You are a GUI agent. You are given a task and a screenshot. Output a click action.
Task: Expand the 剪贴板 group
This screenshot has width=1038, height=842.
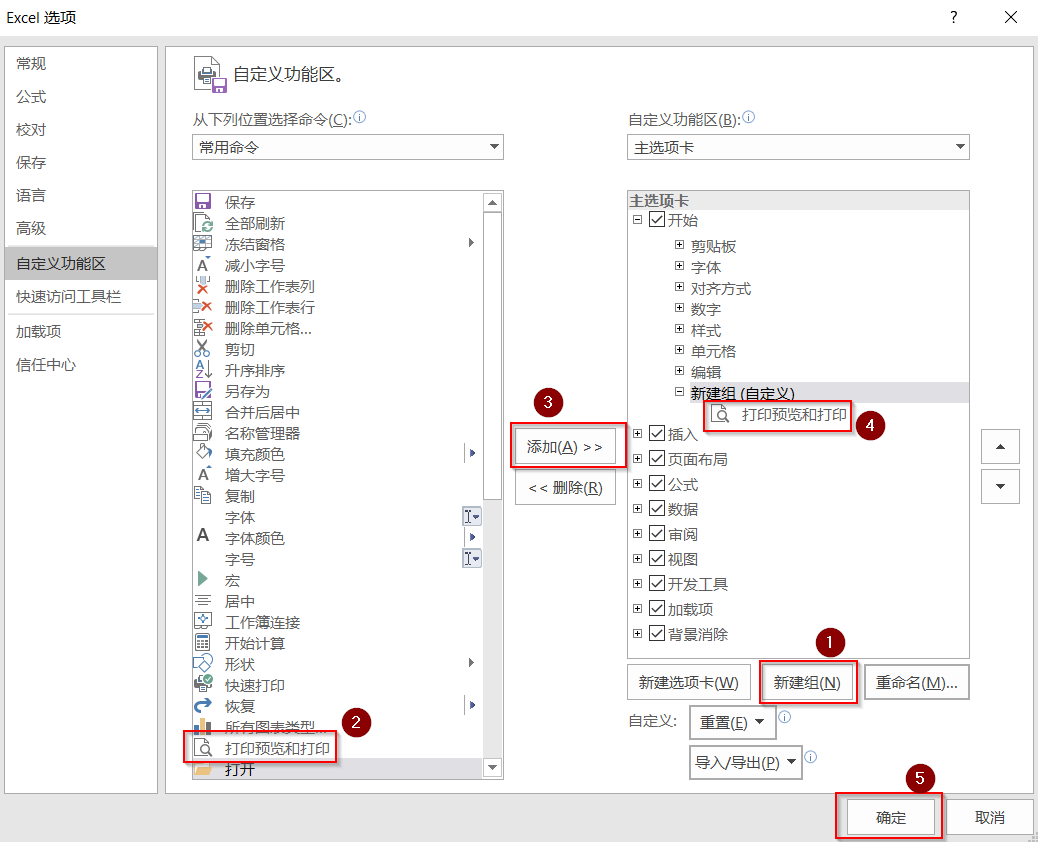[679, 245]
